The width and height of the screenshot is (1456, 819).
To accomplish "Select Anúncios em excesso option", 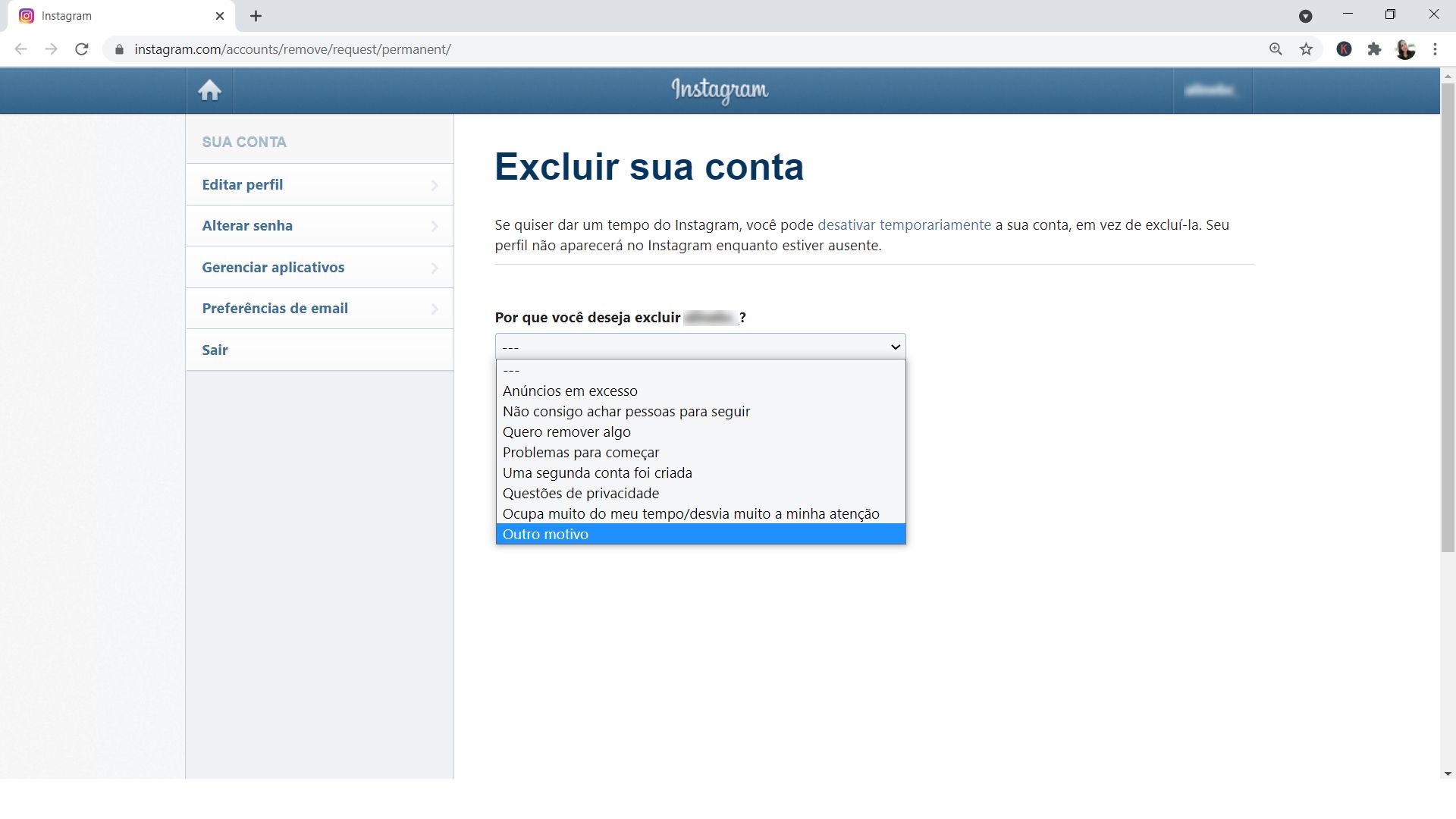I will (x=701, y=391).
